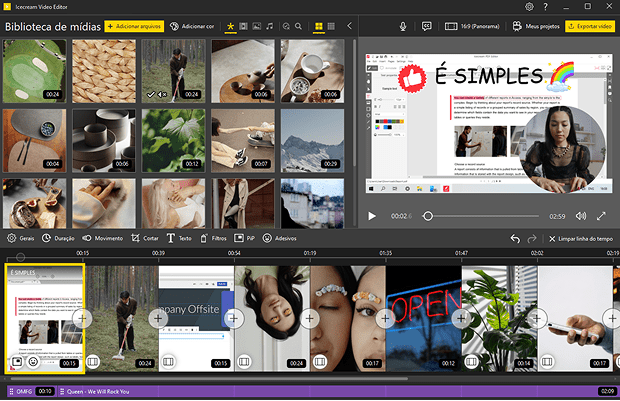620x401 pixels.
Task: Click Exportar vídeo button
Action: click(590, 26)
